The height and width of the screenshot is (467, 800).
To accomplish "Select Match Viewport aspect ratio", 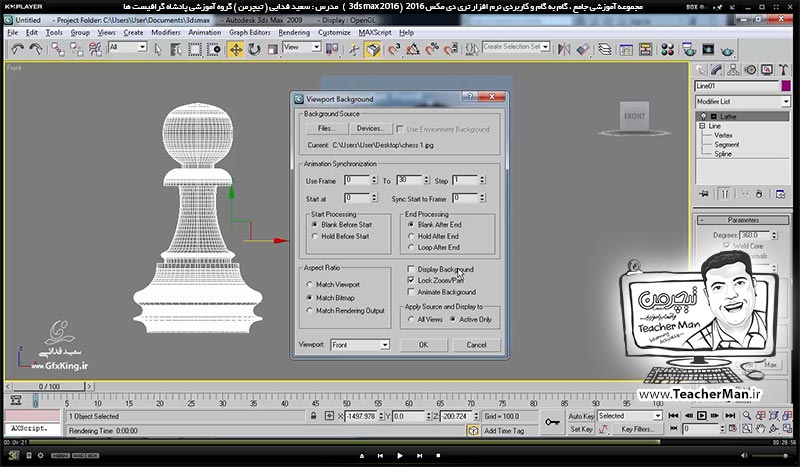I will pyautogui.click(x=309, y=284).
